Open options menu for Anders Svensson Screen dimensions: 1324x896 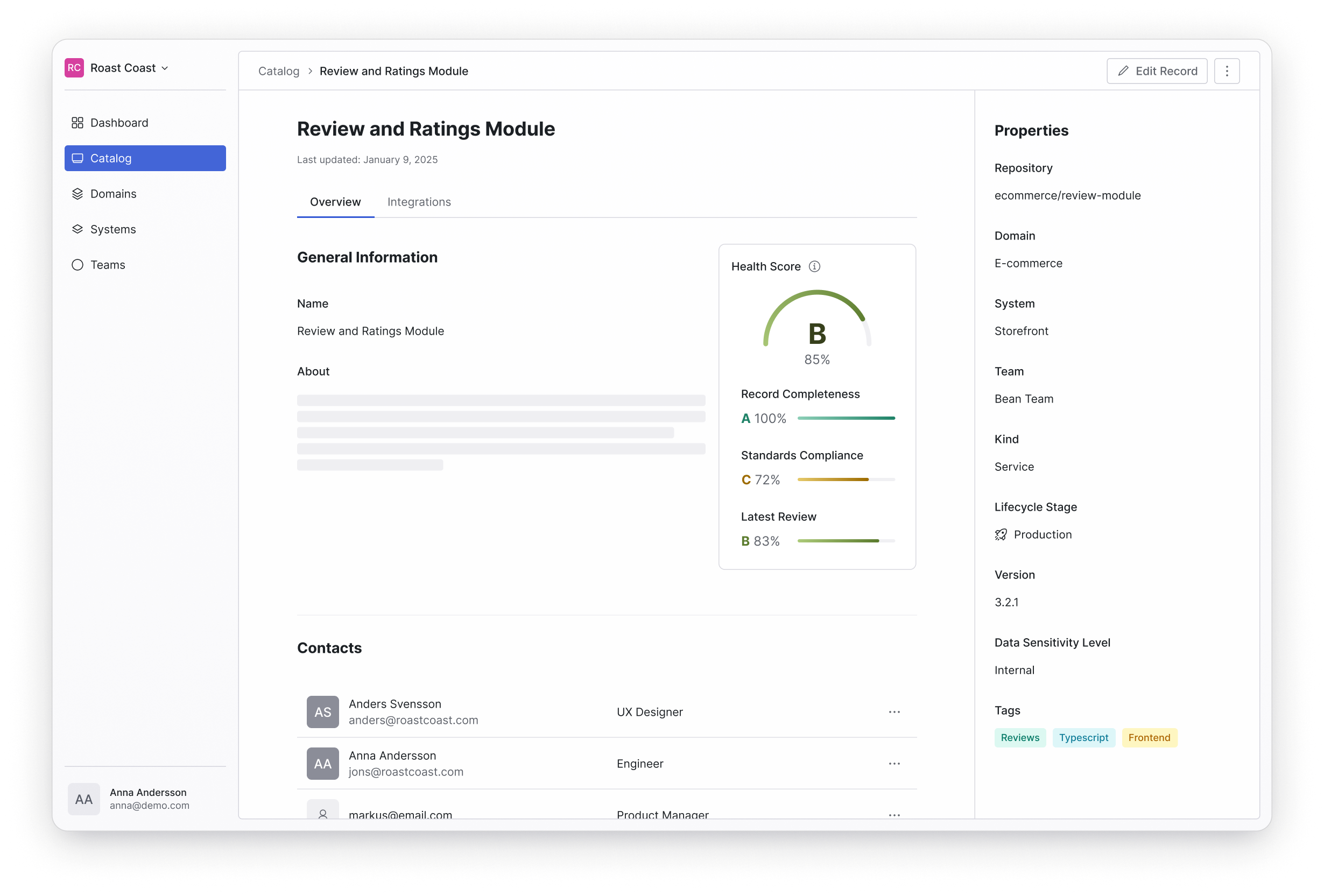pyautogui.click(x=894, y=712)
